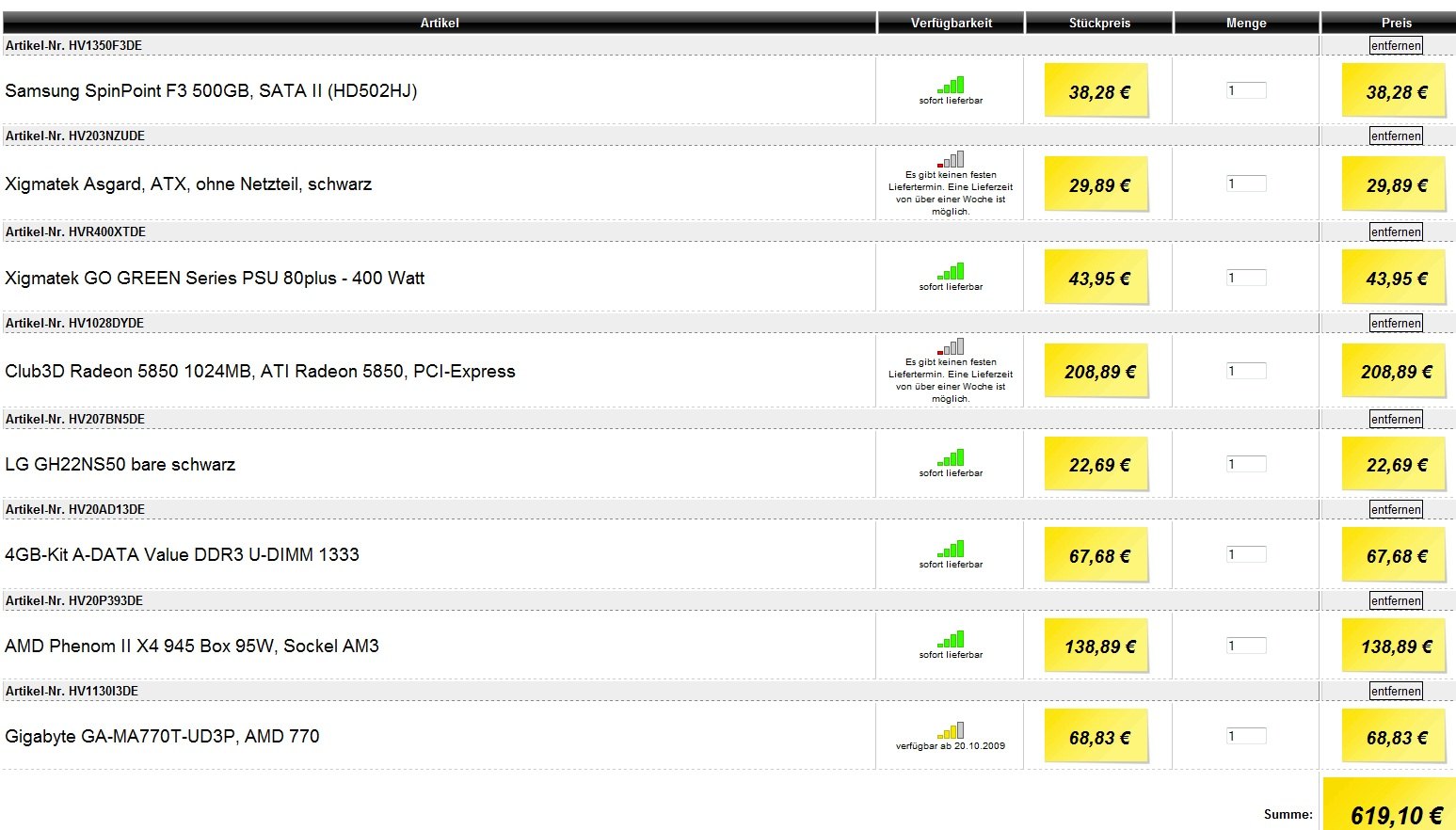Click Artikel-Nr. HV20P393DE row label

pos(74,600)
